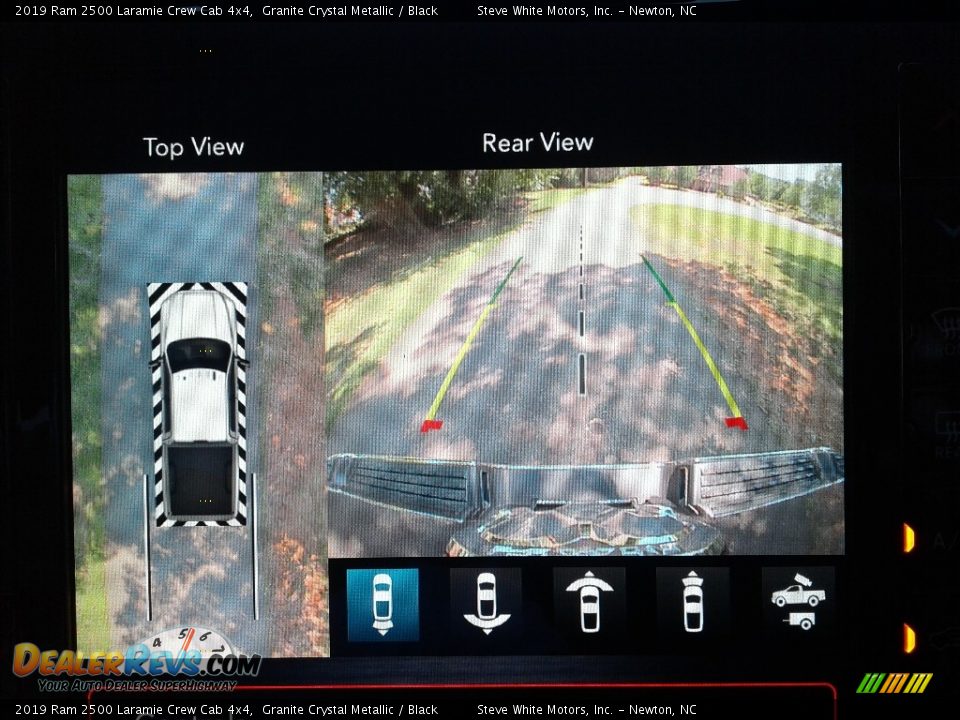Switch to rear cross path camera view icon
The width and height of the screenshot is (960, 720).
pyautogui.click(x=486, y=602)
